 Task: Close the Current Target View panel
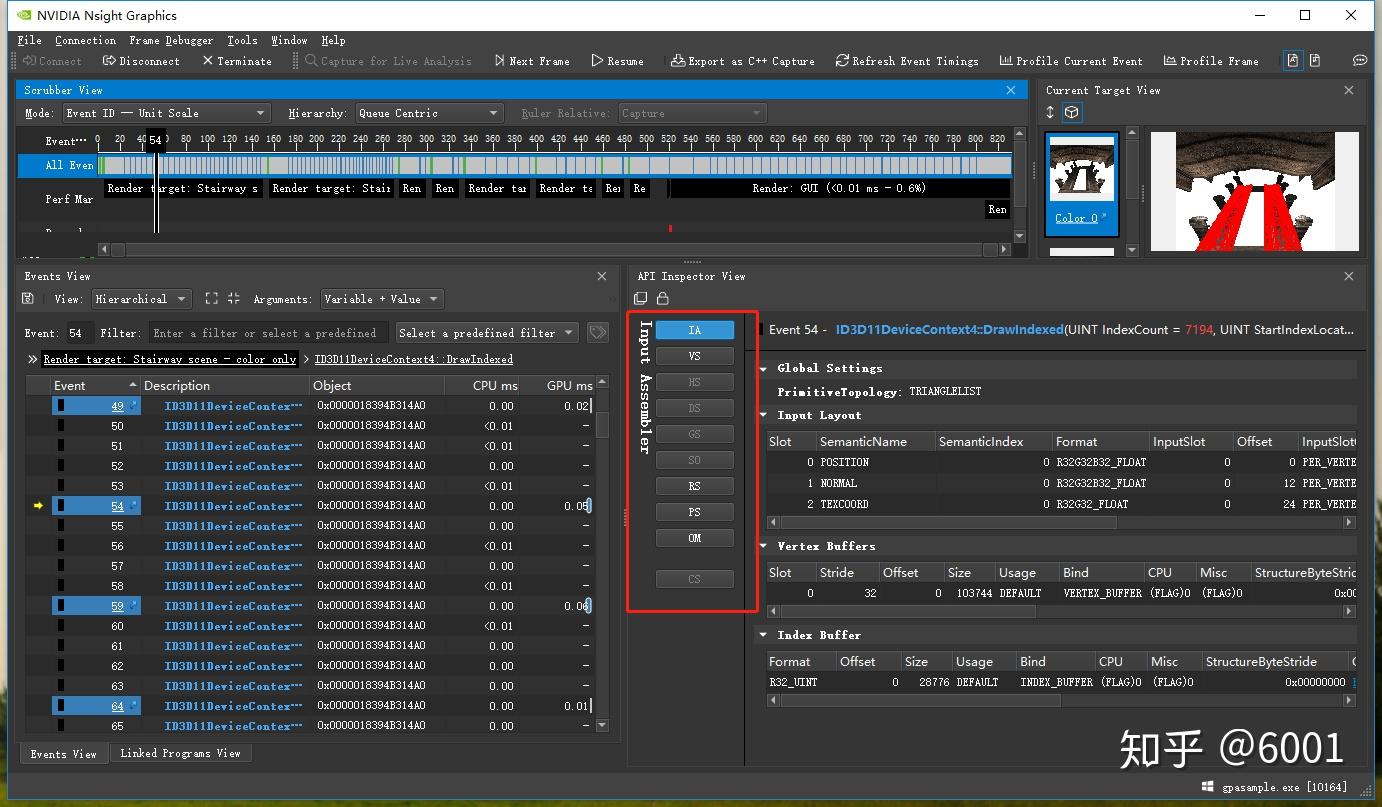click(x=1349, y=90)
